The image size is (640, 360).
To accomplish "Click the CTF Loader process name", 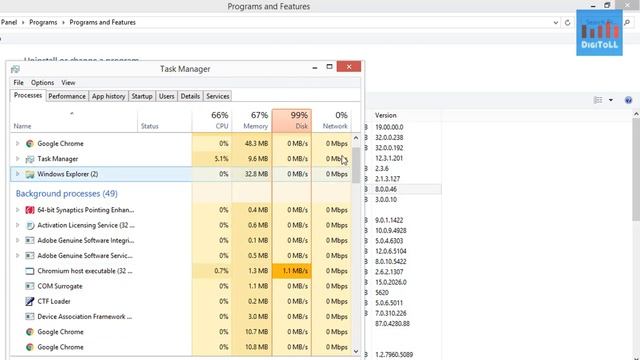I will [x=54, y=301].
